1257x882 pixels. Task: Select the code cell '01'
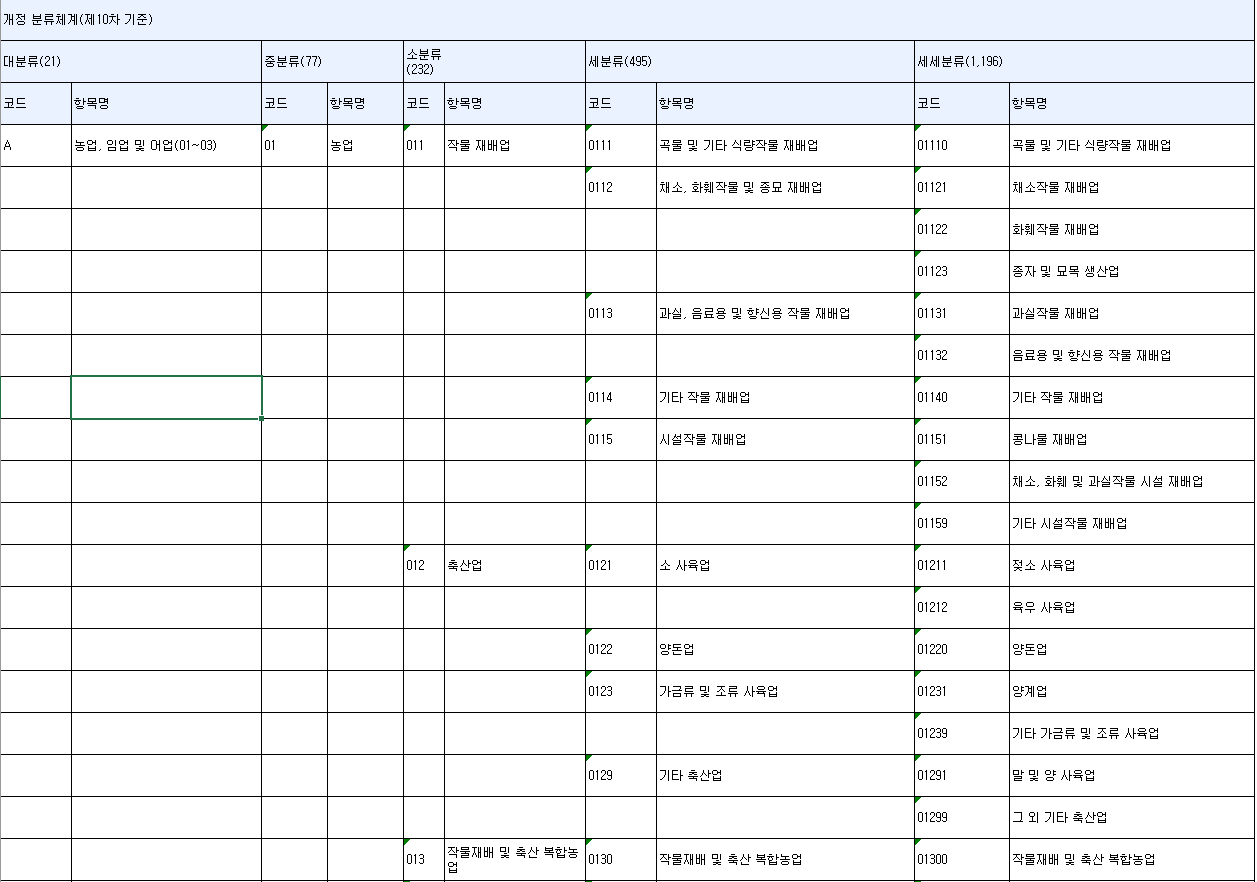(295, 145)
